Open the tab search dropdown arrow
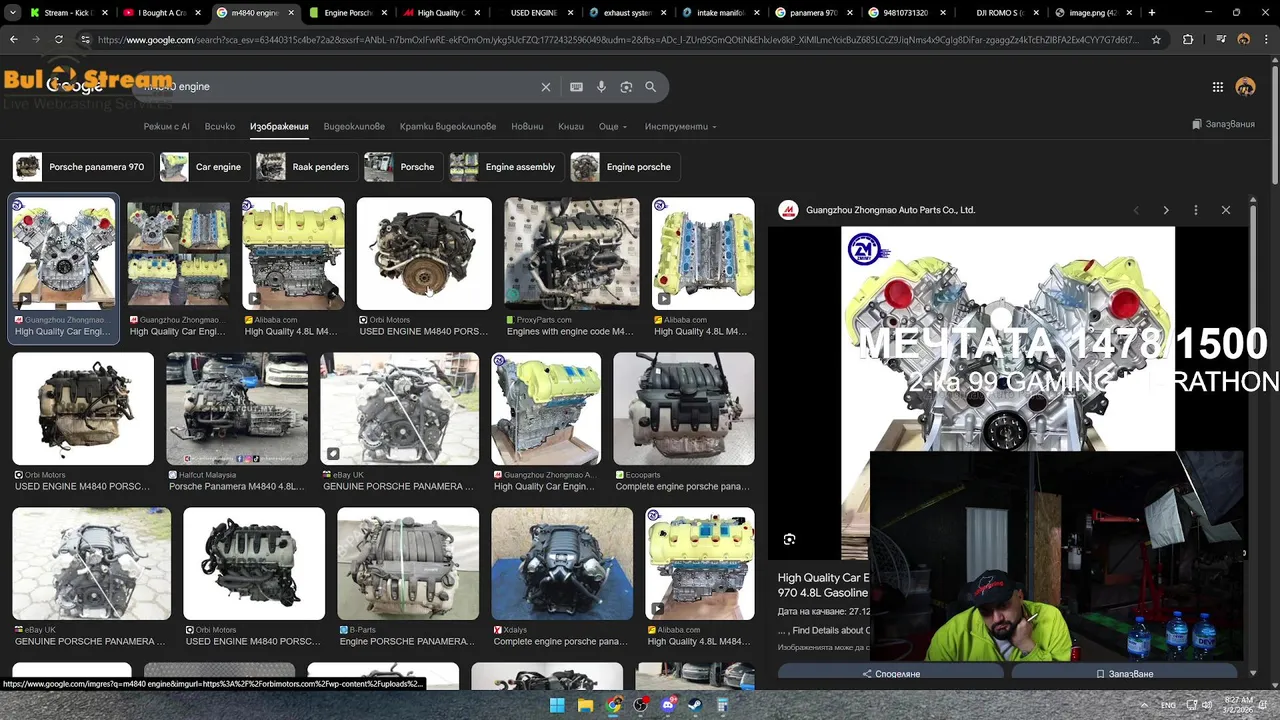 click(13, 13)
